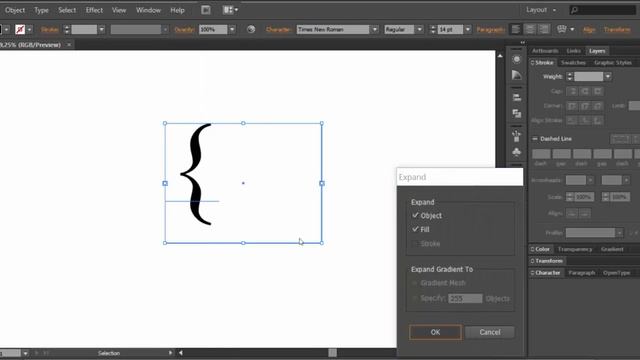Click the stroke weight stepper in control bar
The image size is (640, 360).
[x=67, y=29]
